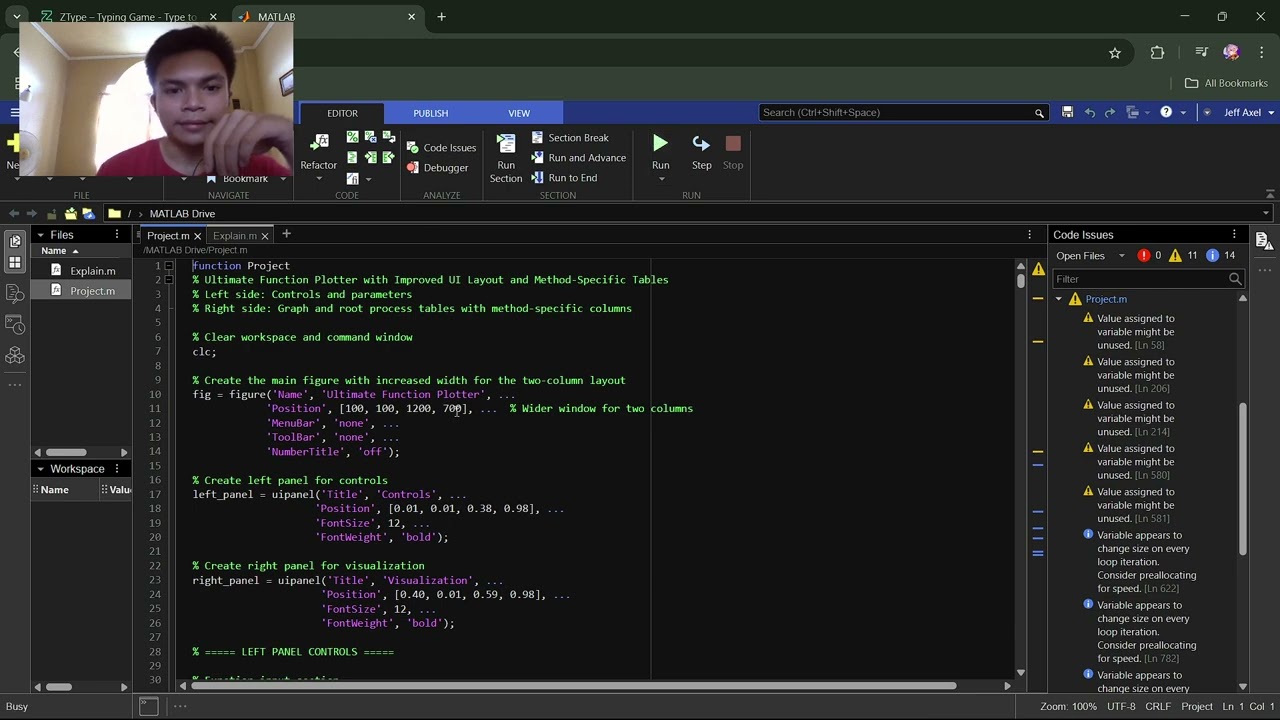Image resolution: width=1280 pixels, height=720 pixels.
Task: Insert a Section Break
Action: (x=570, y=138)
